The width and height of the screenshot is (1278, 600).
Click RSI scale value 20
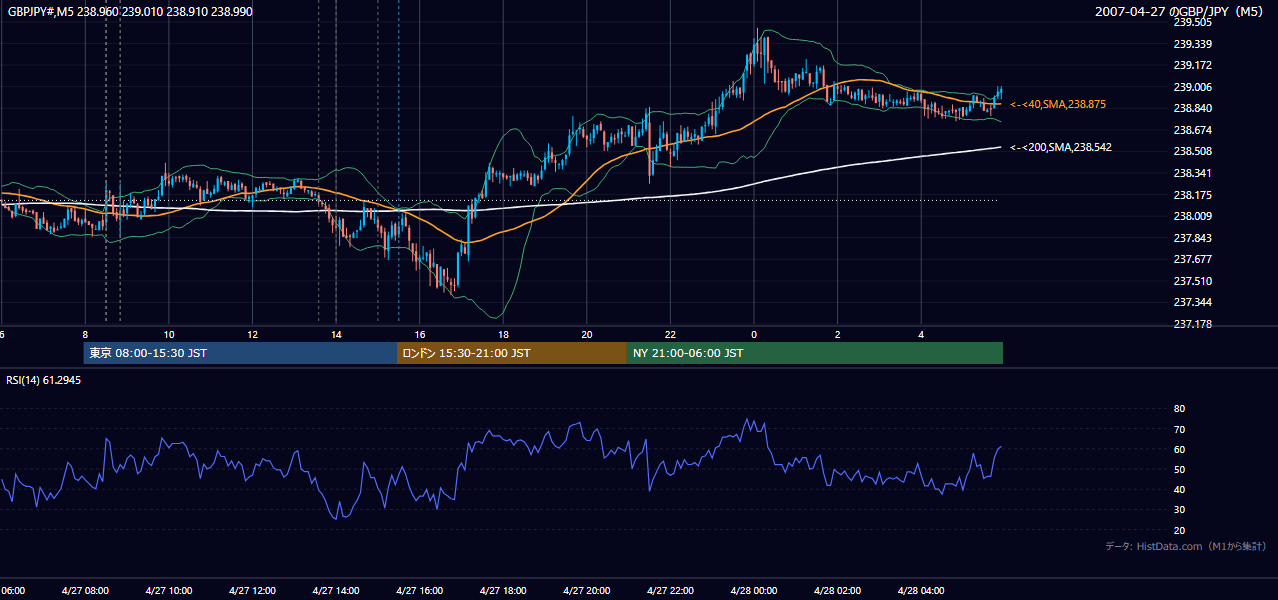pos(1179,530)
